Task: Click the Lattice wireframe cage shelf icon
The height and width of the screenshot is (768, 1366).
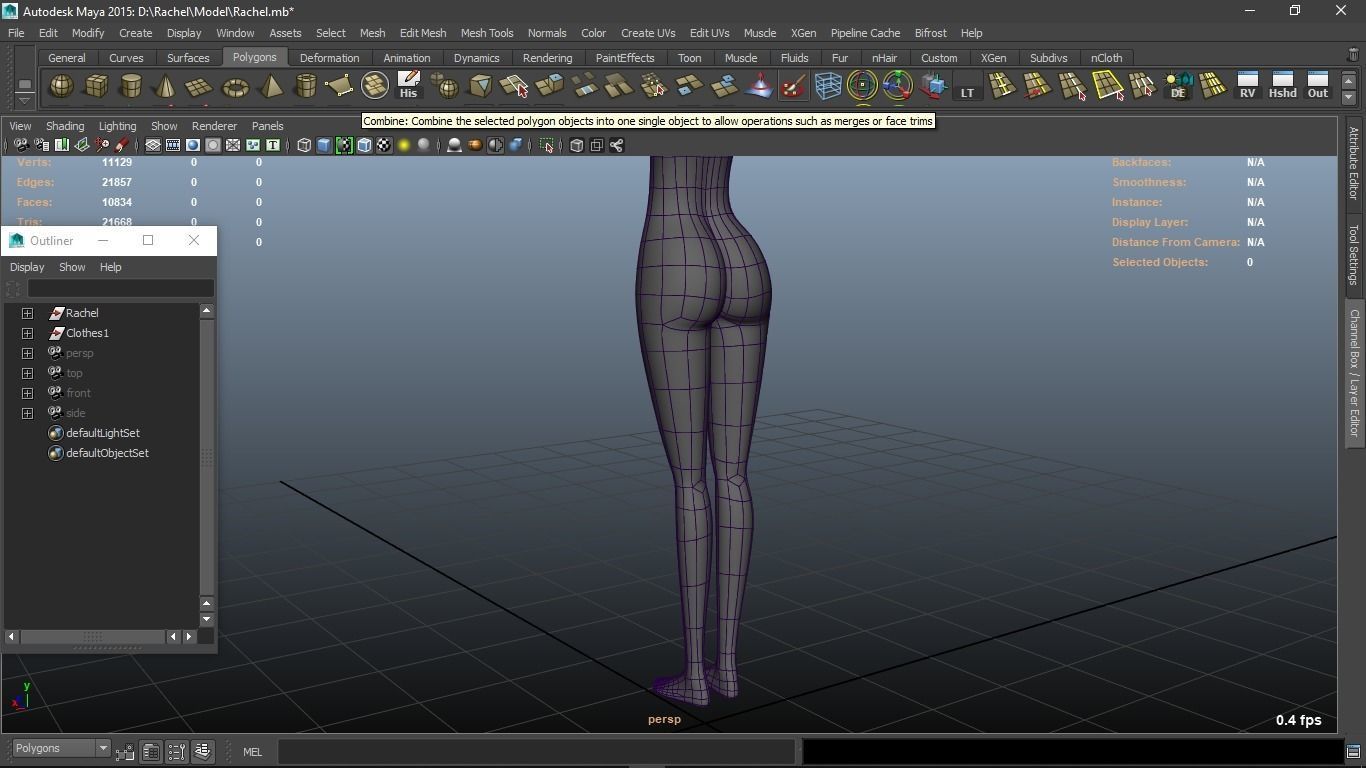Action: click(828, 86)
